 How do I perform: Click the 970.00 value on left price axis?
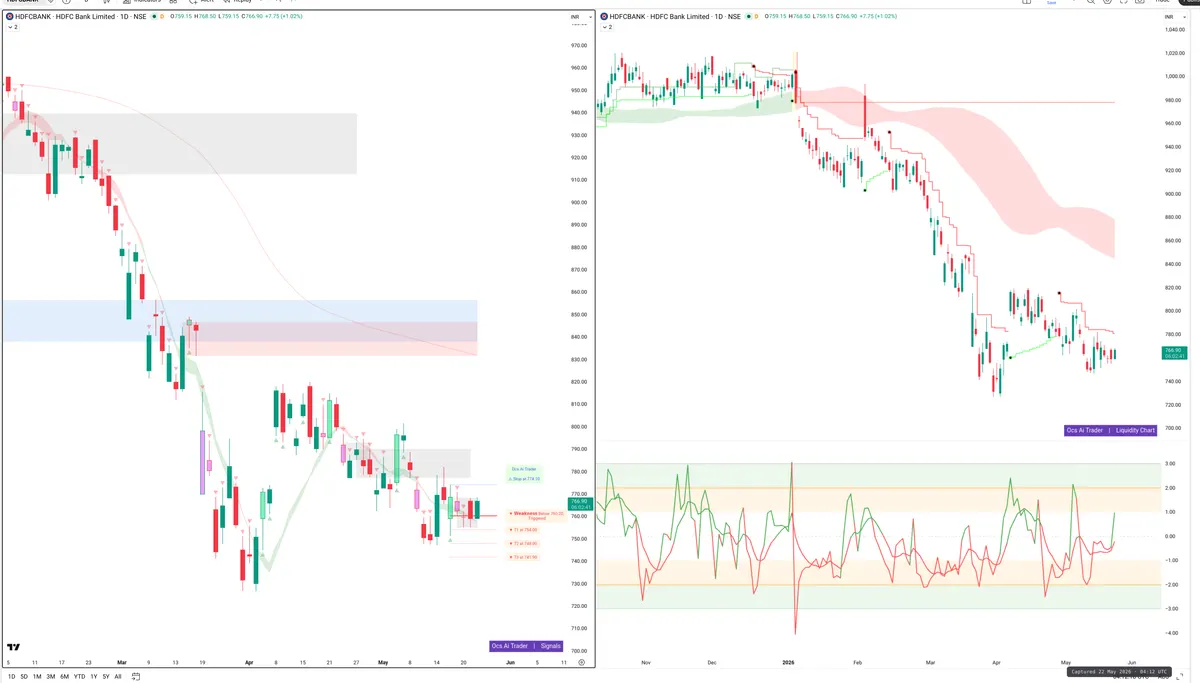579,46
